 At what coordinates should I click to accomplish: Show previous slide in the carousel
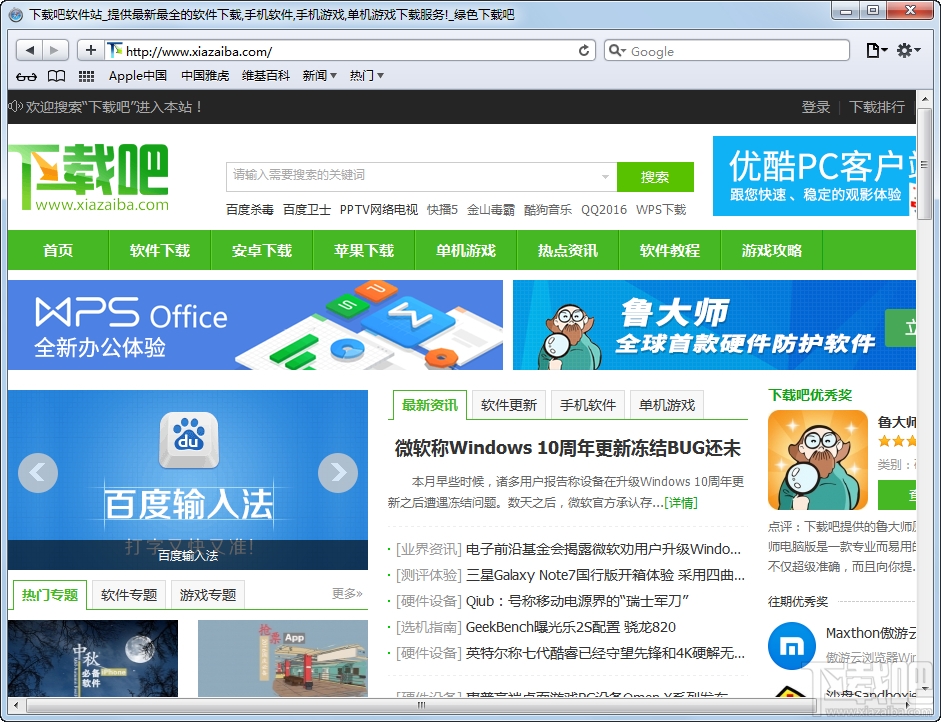(38, 473)
